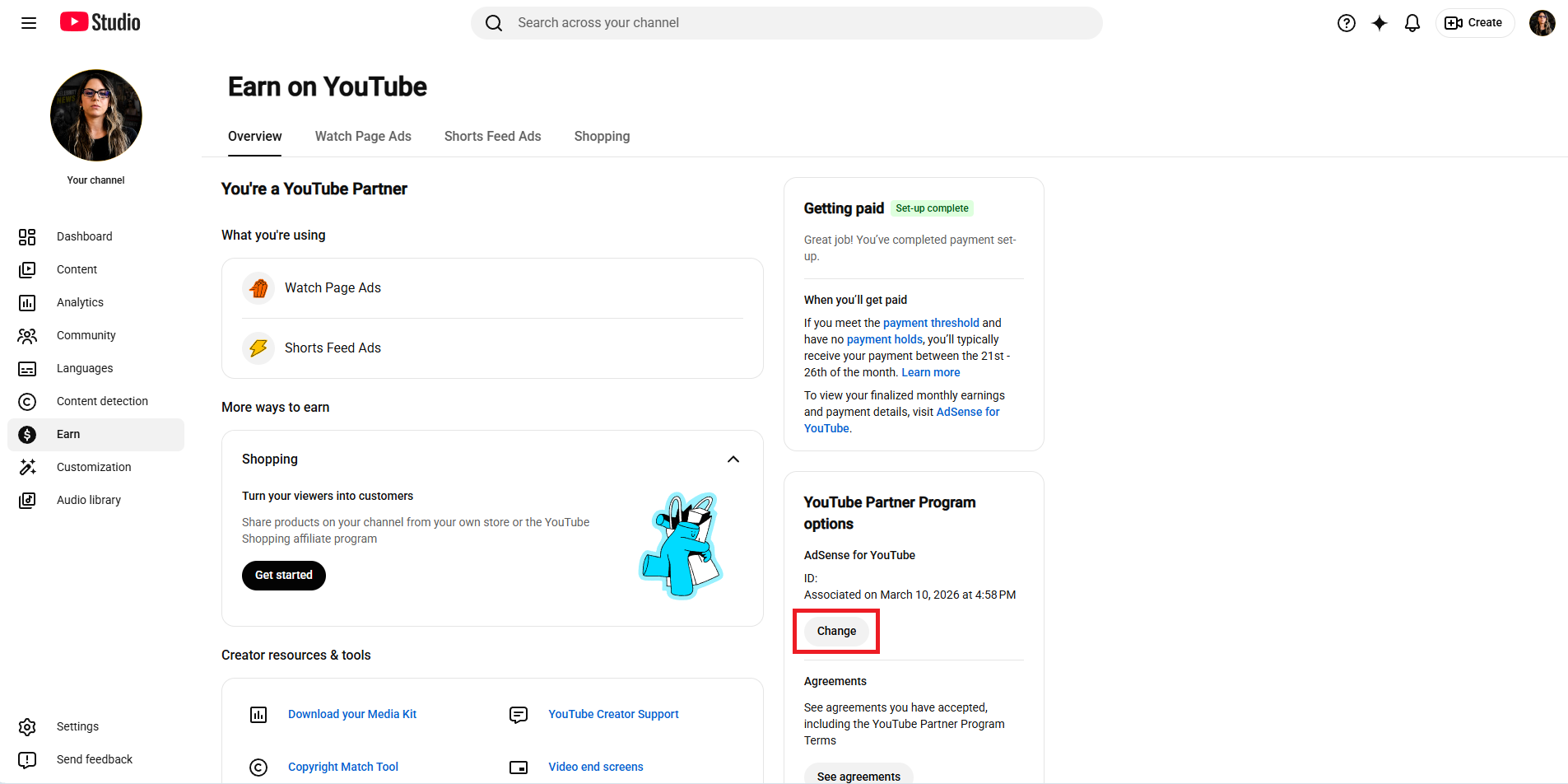Click the Audio library icon
This screenshot has height=784, width=1568.
(x=27, y=501)
